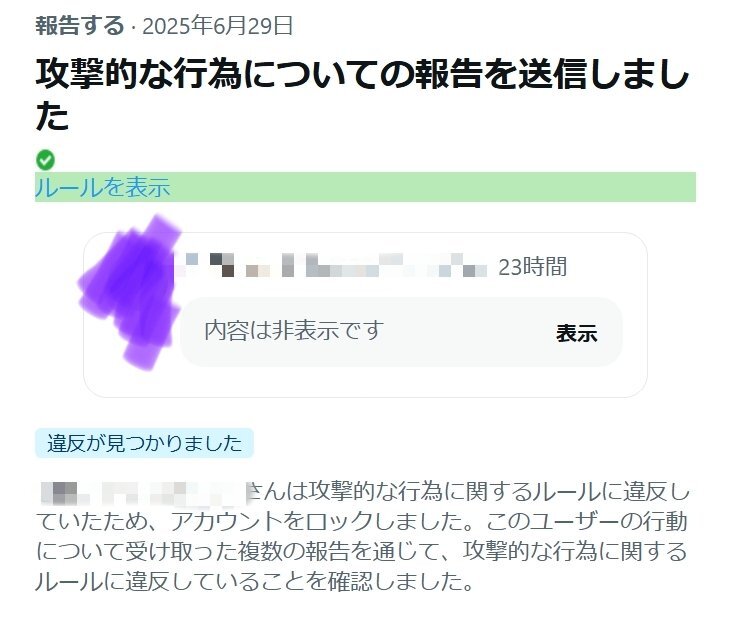733x626 pixels.
Task: Click the blurred username before さんは
Action: [144, 493]
